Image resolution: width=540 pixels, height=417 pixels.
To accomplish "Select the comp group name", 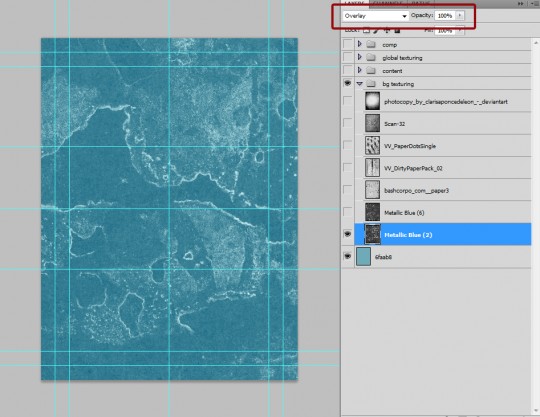I will [390, 45].
